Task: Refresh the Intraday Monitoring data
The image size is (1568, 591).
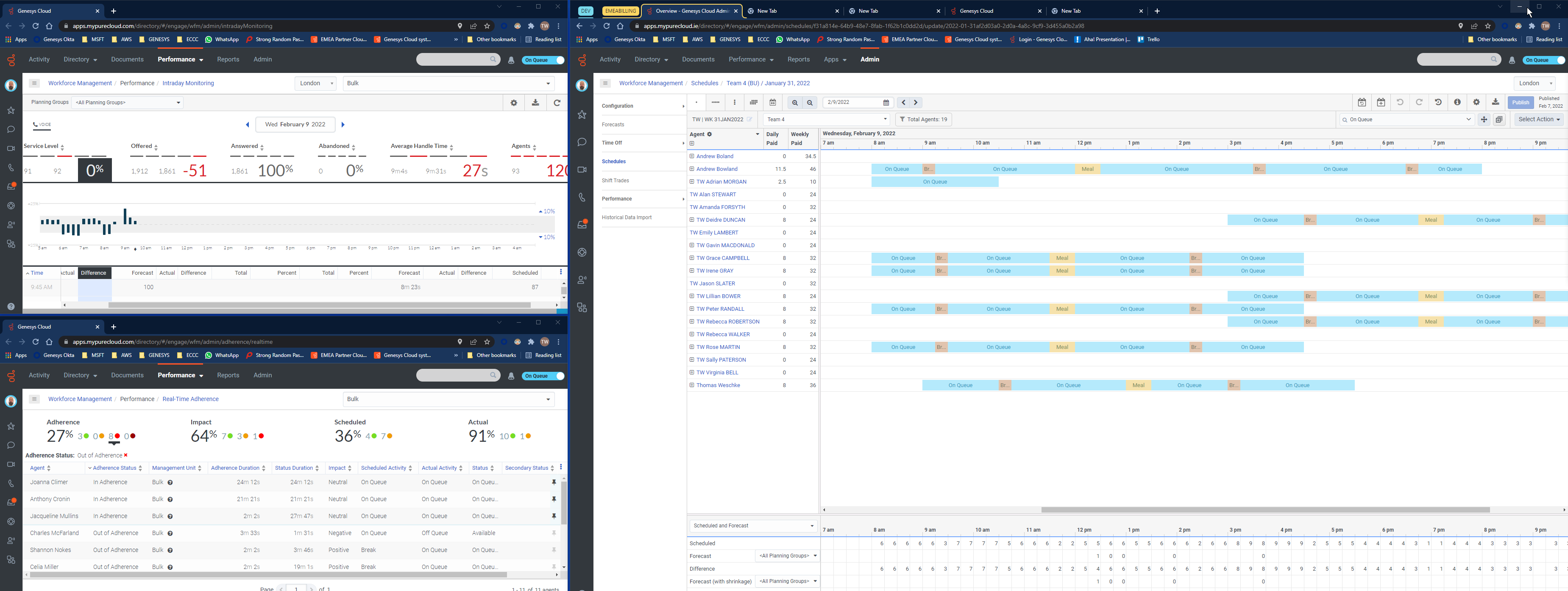Action: [x=557, y=102]
